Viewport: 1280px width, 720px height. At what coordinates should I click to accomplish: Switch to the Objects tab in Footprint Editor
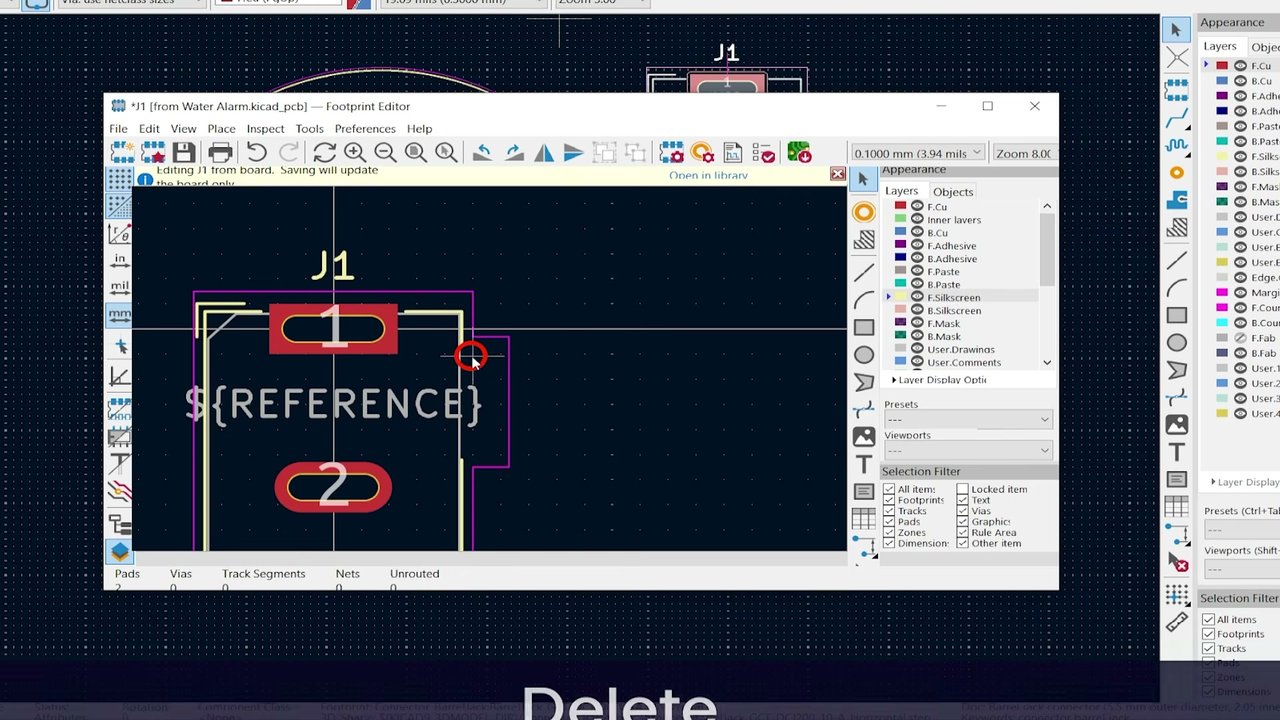[x=952, y=192]
